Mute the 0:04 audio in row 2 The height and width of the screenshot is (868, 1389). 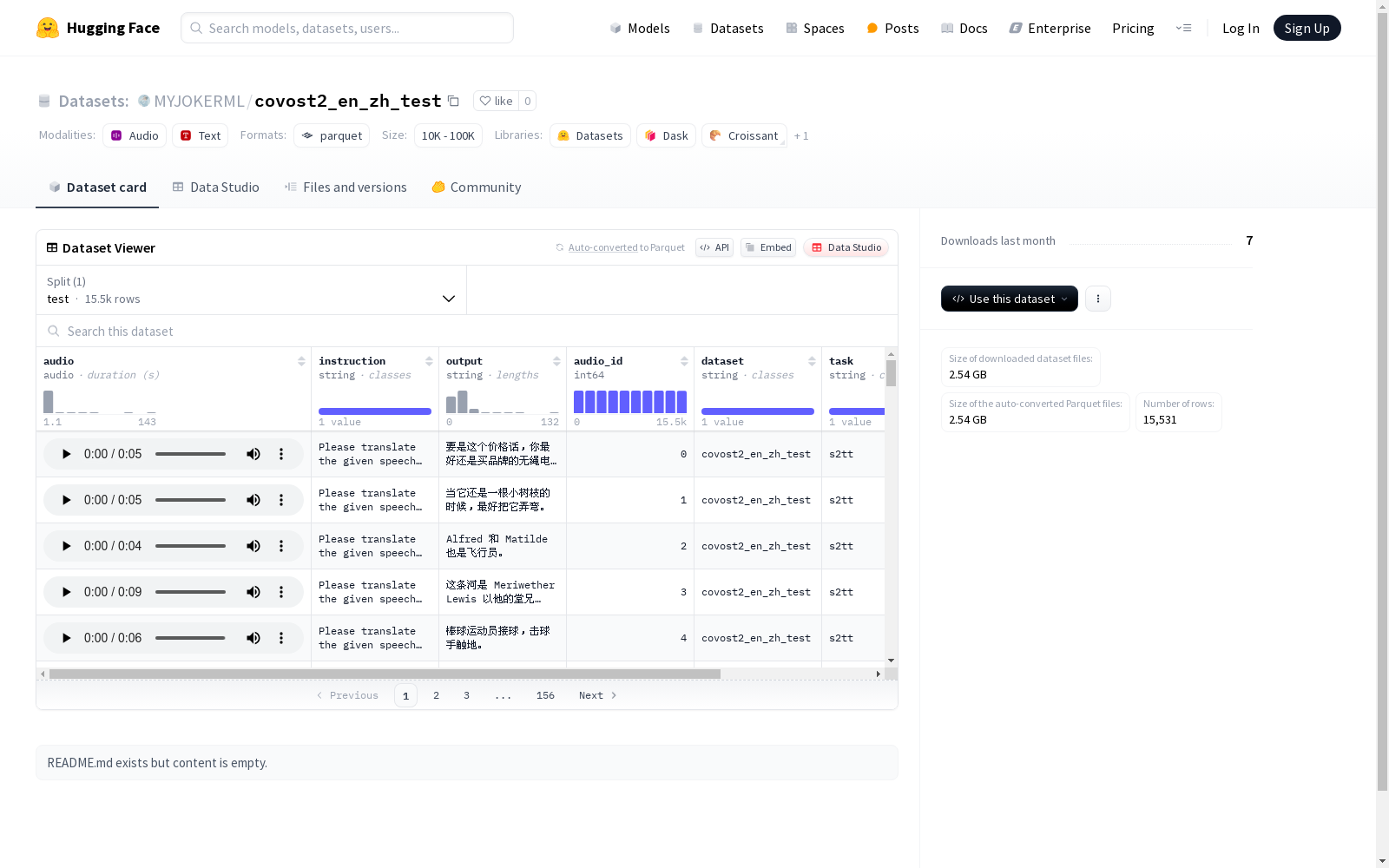pyautogui.click(x=253, y=546)
